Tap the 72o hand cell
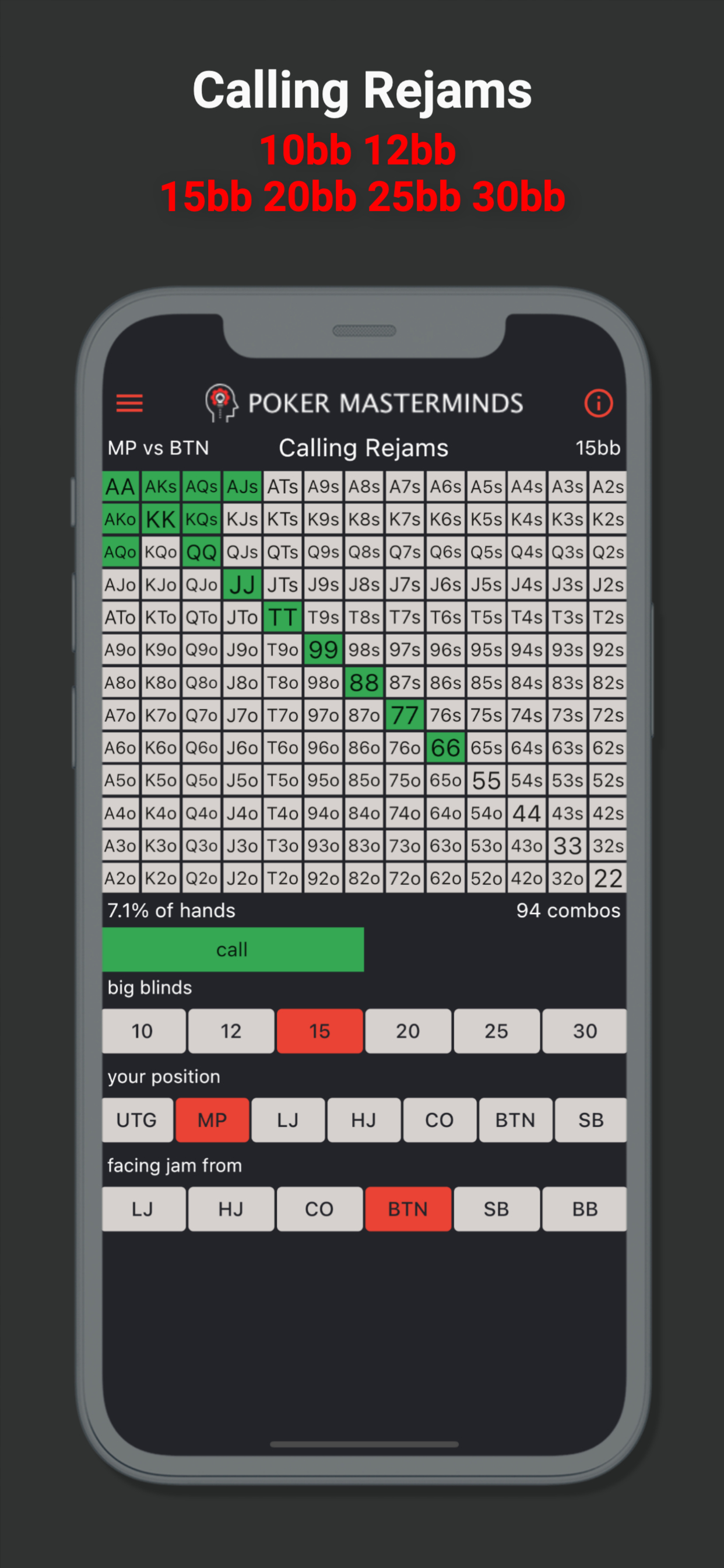724x1568 pixels. point(405,878)
